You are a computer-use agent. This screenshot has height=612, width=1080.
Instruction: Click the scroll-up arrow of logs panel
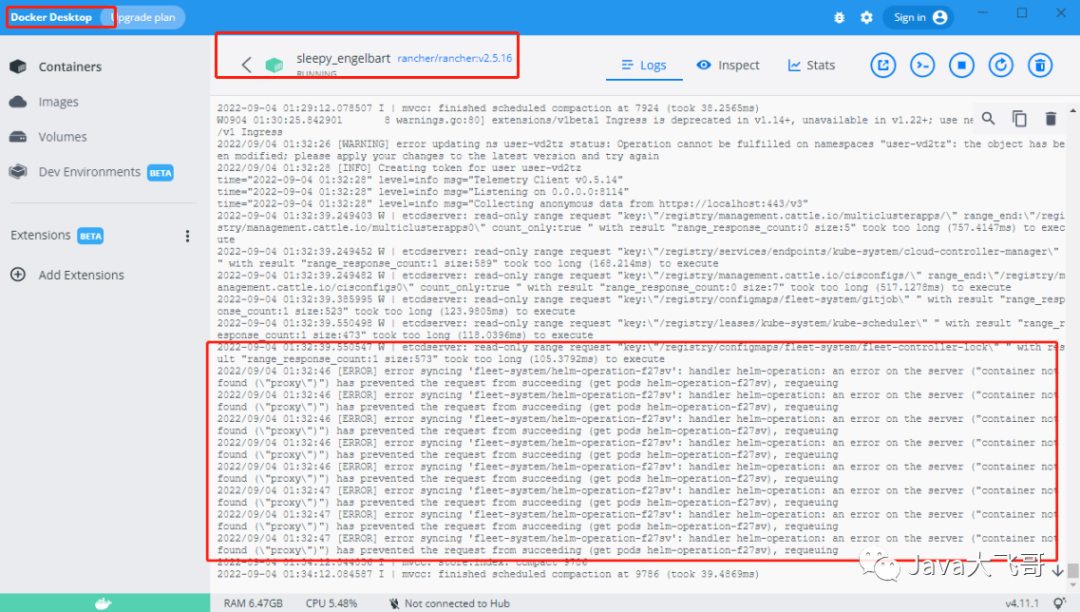click(x=1072, y=110)
